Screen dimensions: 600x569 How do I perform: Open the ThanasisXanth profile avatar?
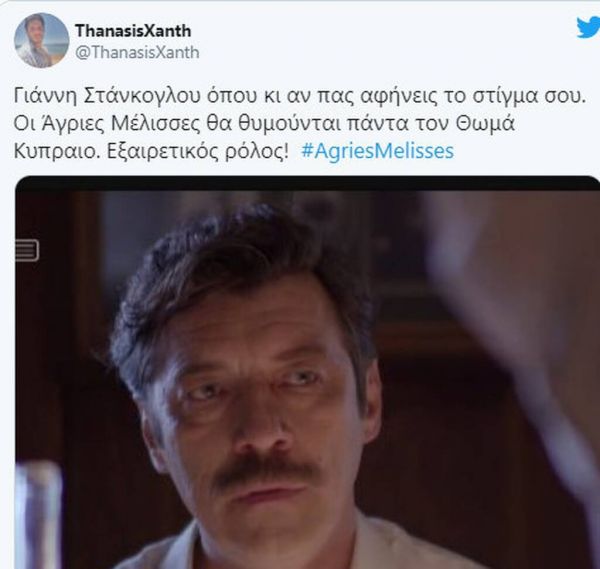click(41, 40)
